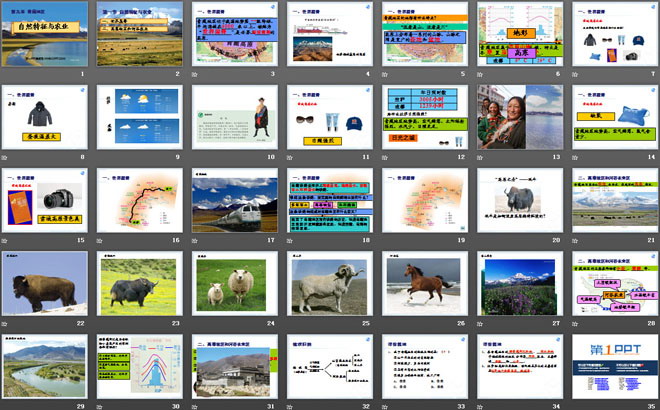Select the black yak slide 23
Screen dimensions: 660x410
point(137,283)
